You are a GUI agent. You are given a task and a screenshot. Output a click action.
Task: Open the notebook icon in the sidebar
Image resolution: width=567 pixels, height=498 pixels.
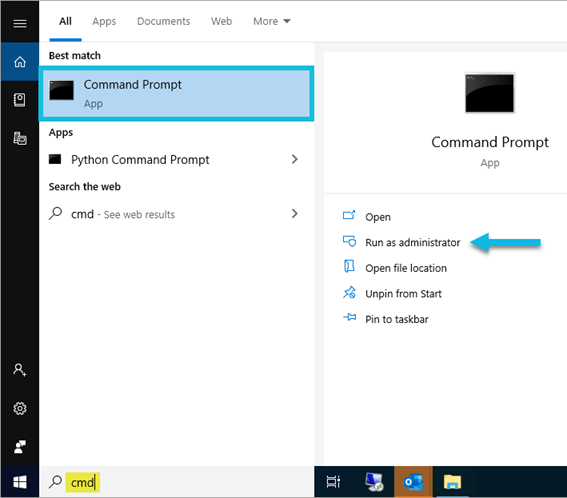coord(20,100)
